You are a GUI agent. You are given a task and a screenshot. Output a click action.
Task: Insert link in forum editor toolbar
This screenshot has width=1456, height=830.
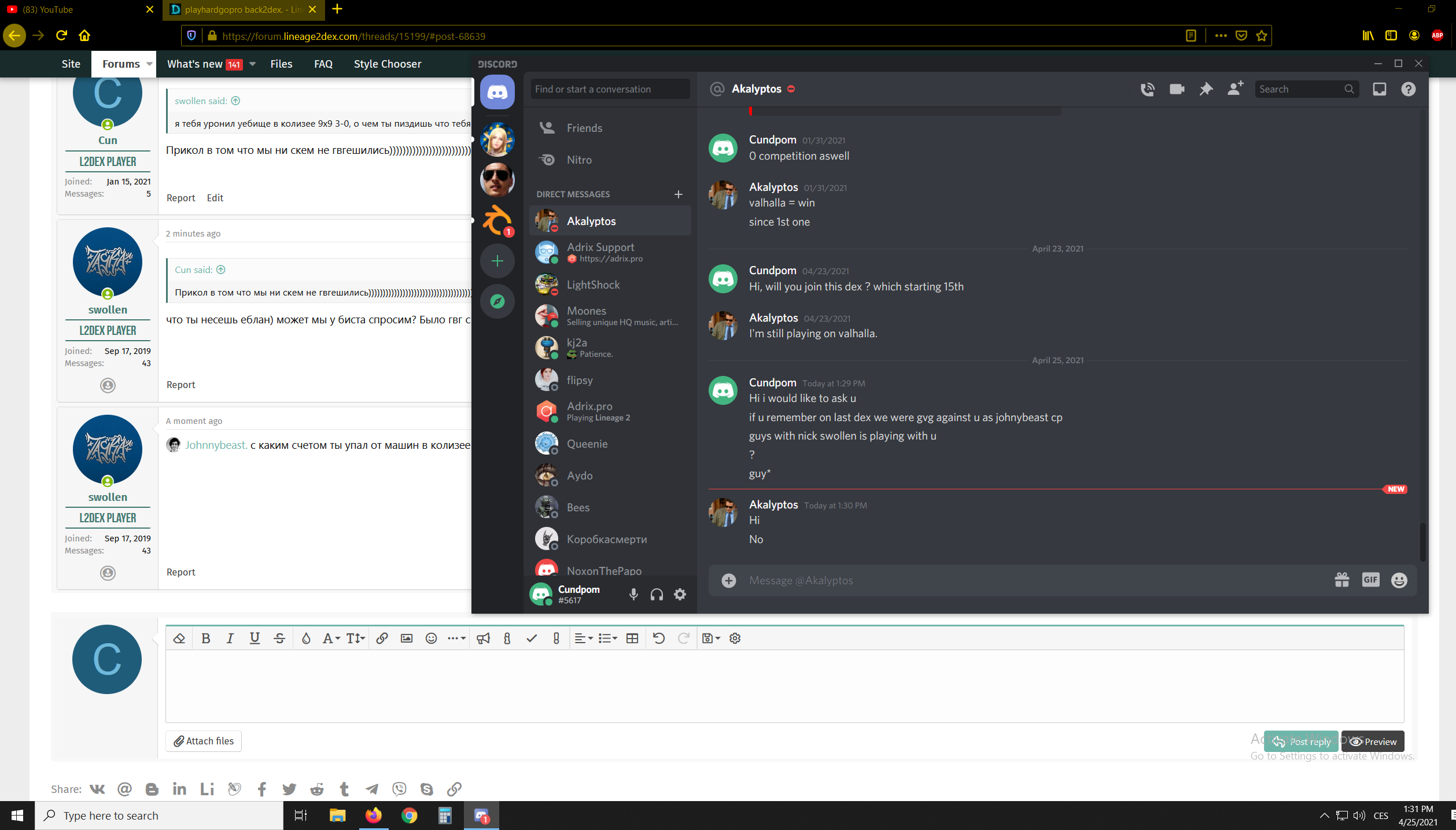(382, 639)
